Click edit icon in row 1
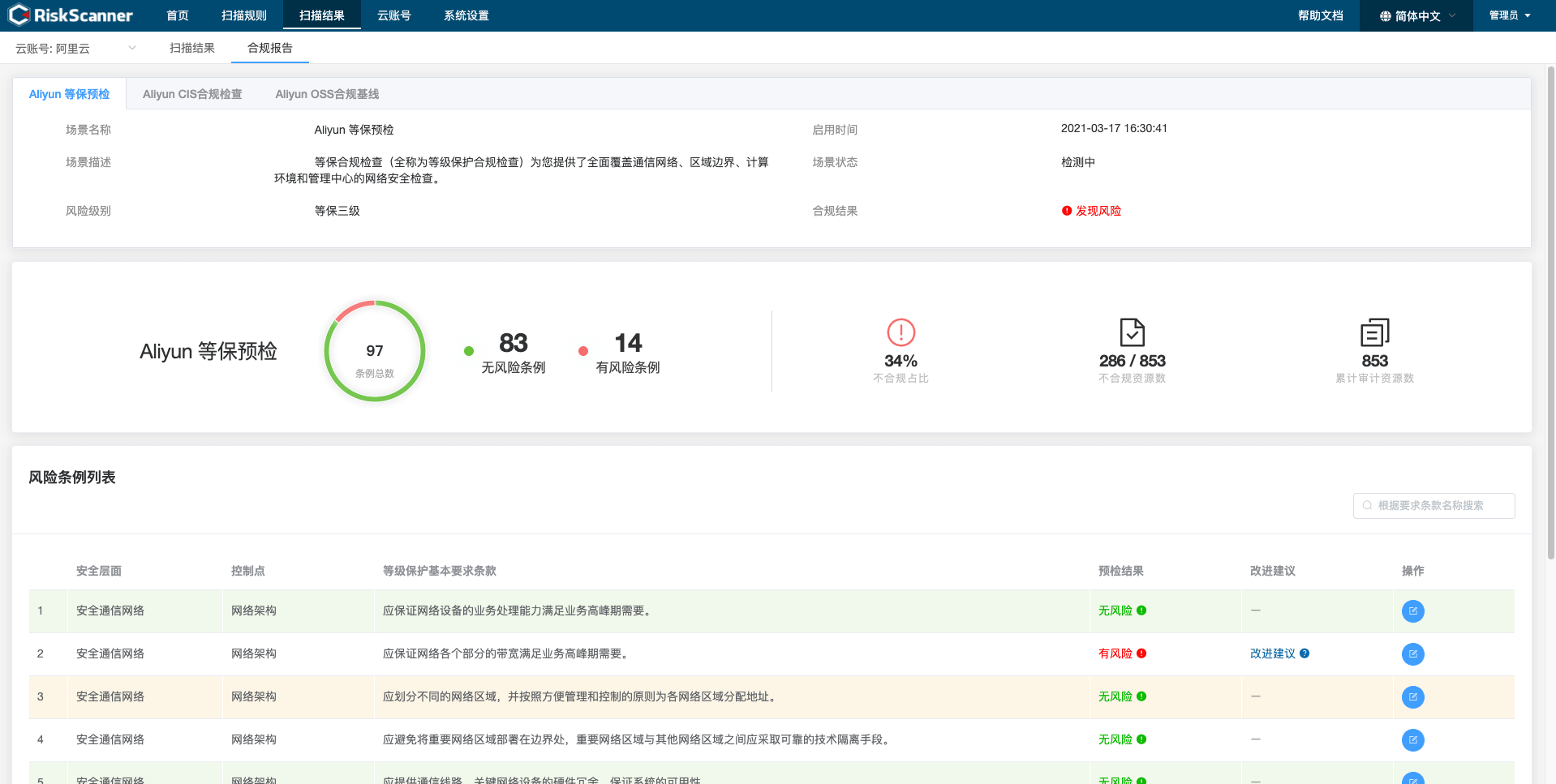The image size is (1556, 784). tap(1412, 611)
